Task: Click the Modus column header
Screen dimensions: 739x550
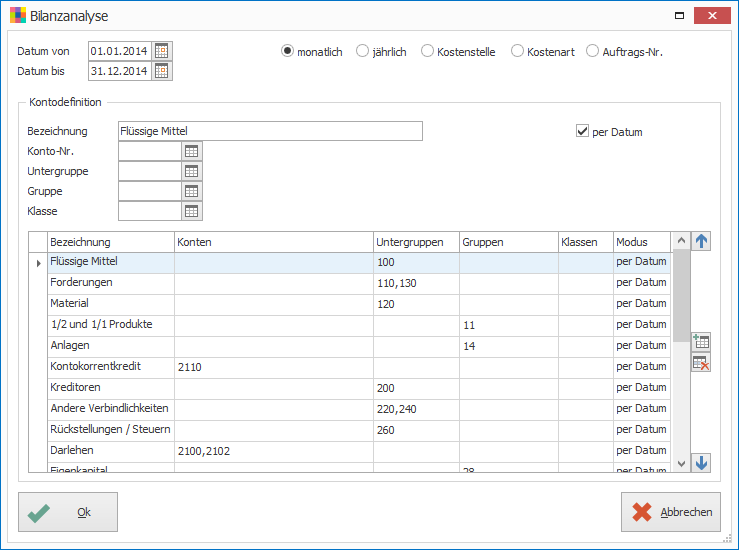Action: click(x=641, y=242)
